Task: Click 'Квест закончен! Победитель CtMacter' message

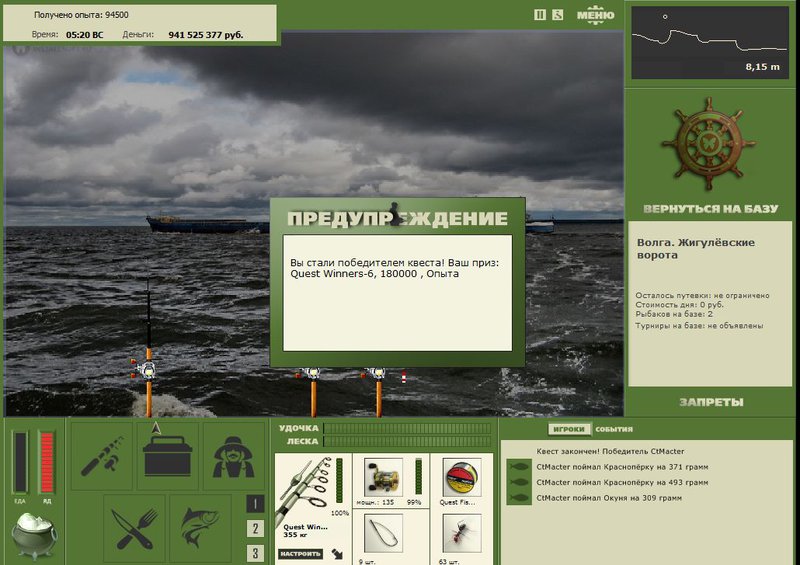Action: coord(610,451)
